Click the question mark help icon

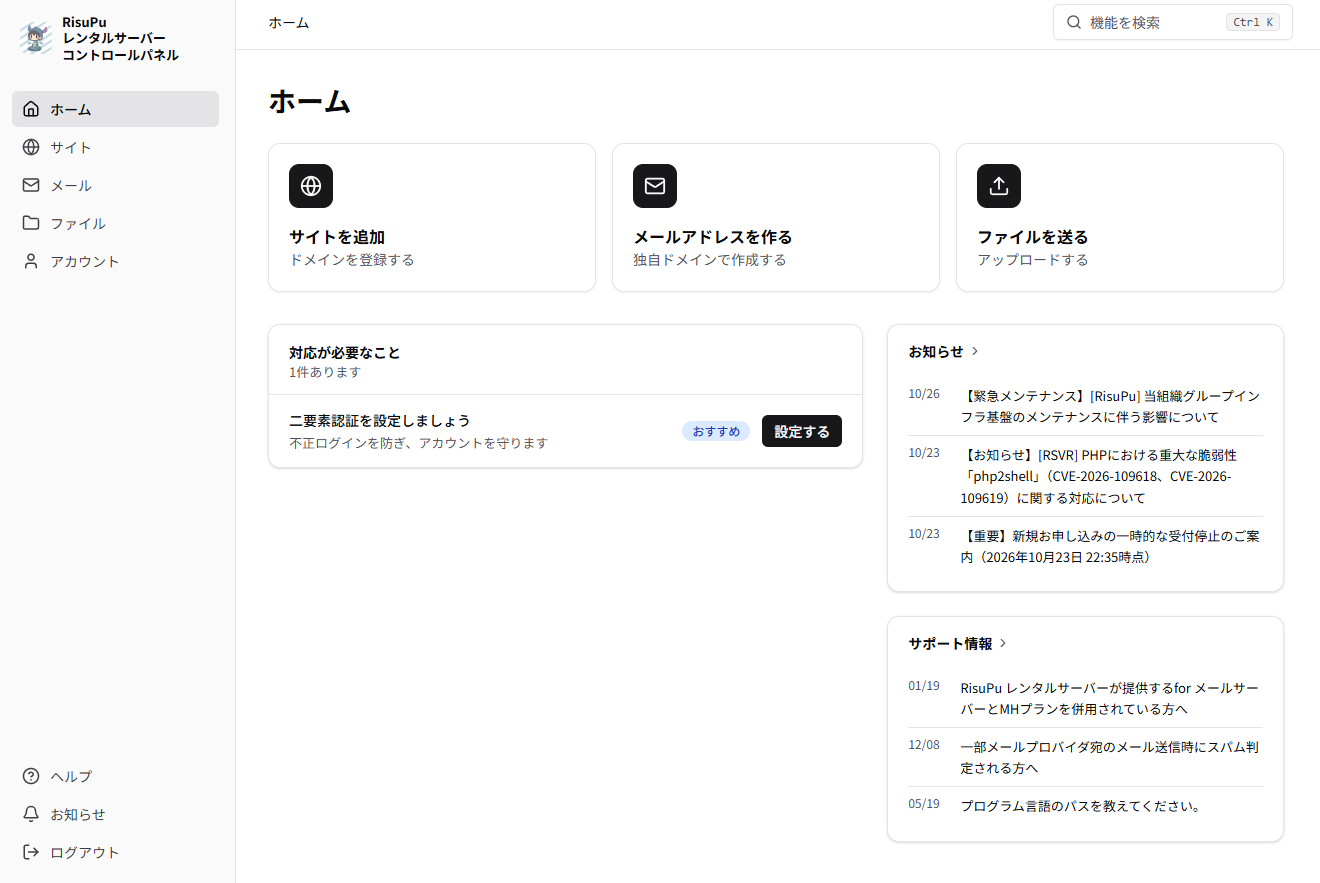(31, 776)
